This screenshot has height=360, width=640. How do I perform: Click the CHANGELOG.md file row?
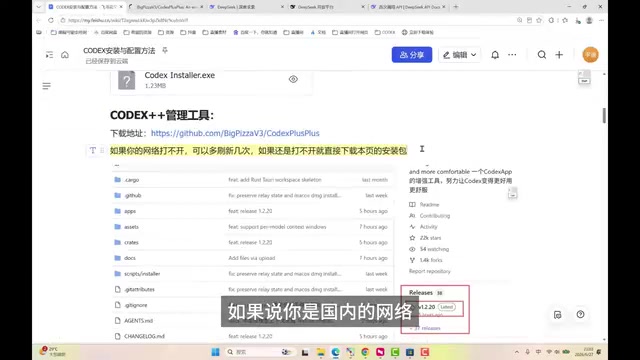pyautogui.click(x=251, y=336)
